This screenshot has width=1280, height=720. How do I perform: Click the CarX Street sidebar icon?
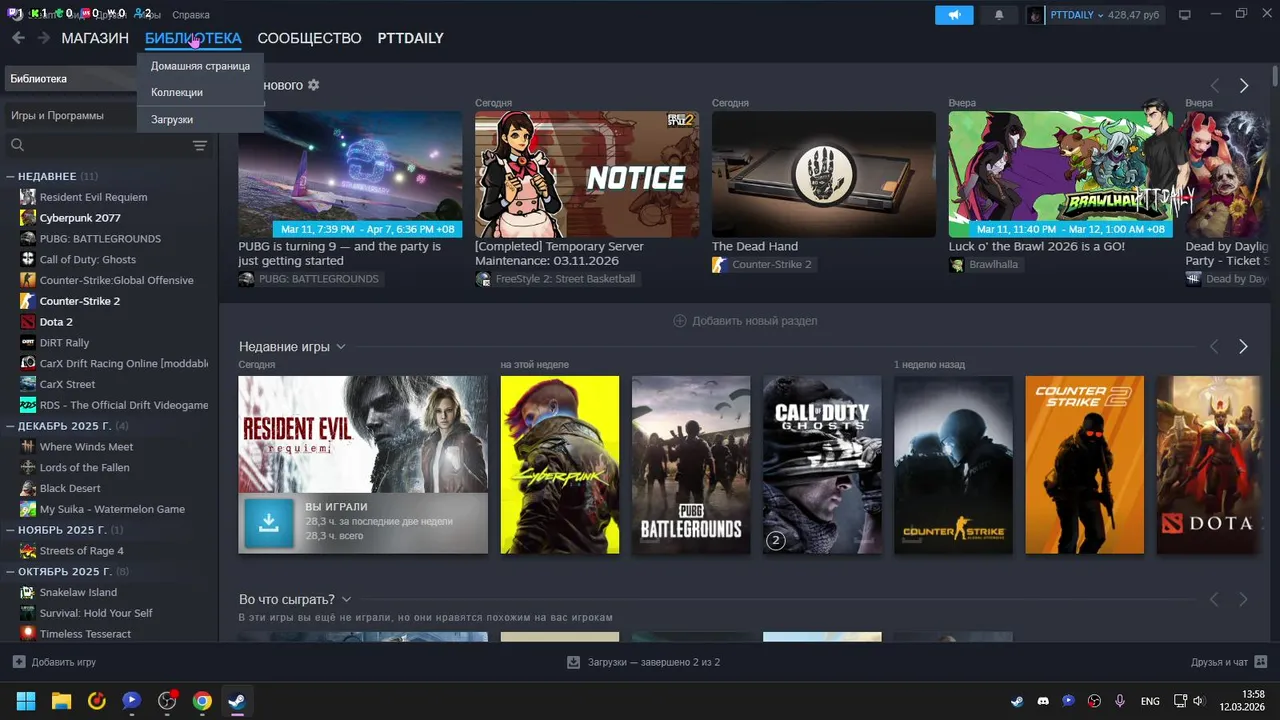(28, 384)
